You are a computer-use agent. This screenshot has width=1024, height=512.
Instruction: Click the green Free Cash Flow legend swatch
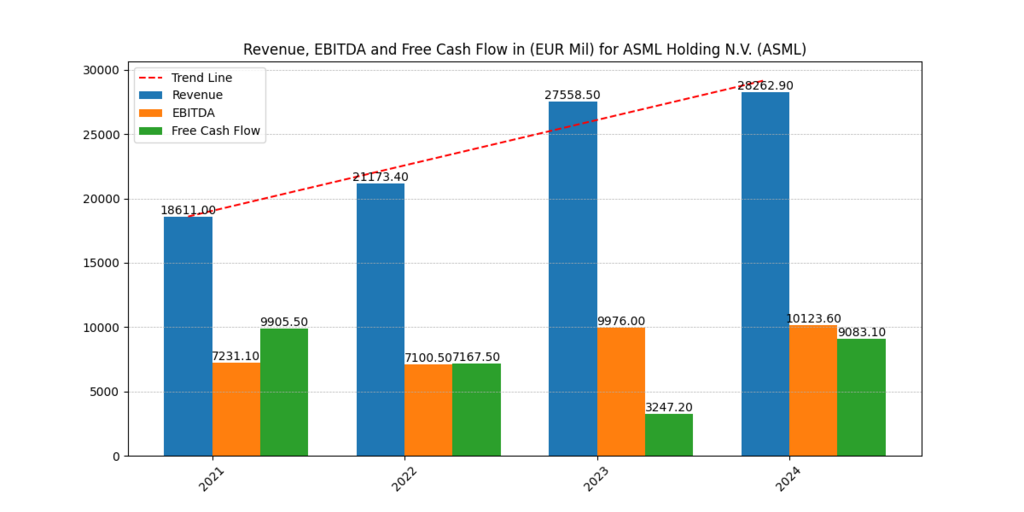[x=152, y=131]
